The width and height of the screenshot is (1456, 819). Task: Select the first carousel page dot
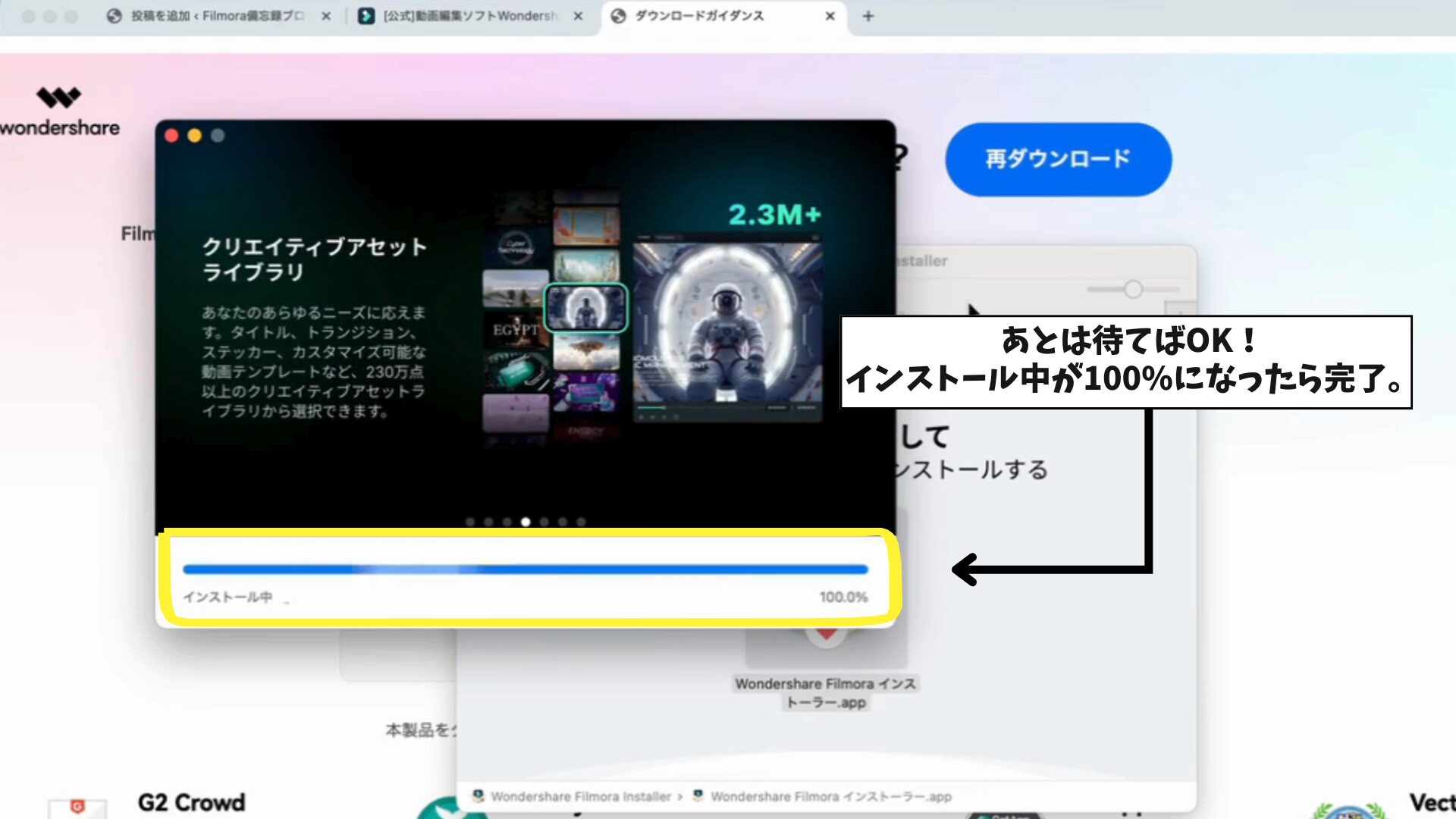[470, 522]
